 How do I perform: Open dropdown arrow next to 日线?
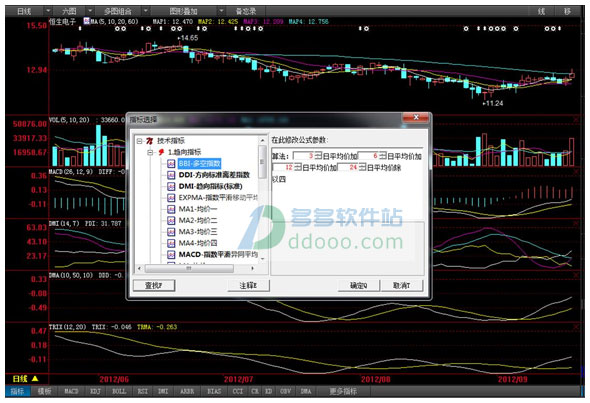48,11
